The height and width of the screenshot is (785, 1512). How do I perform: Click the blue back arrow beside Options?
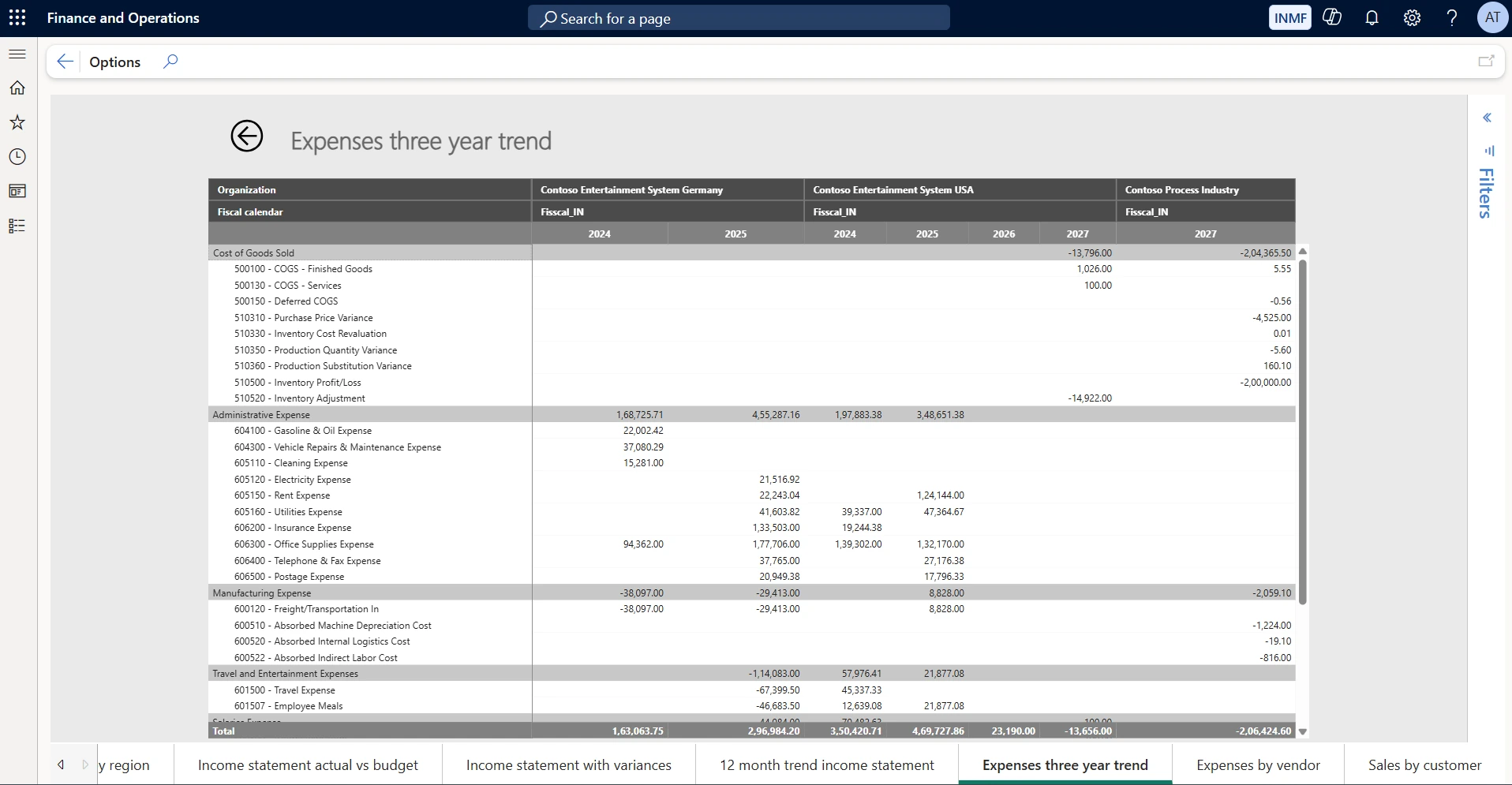pos(65,62)
